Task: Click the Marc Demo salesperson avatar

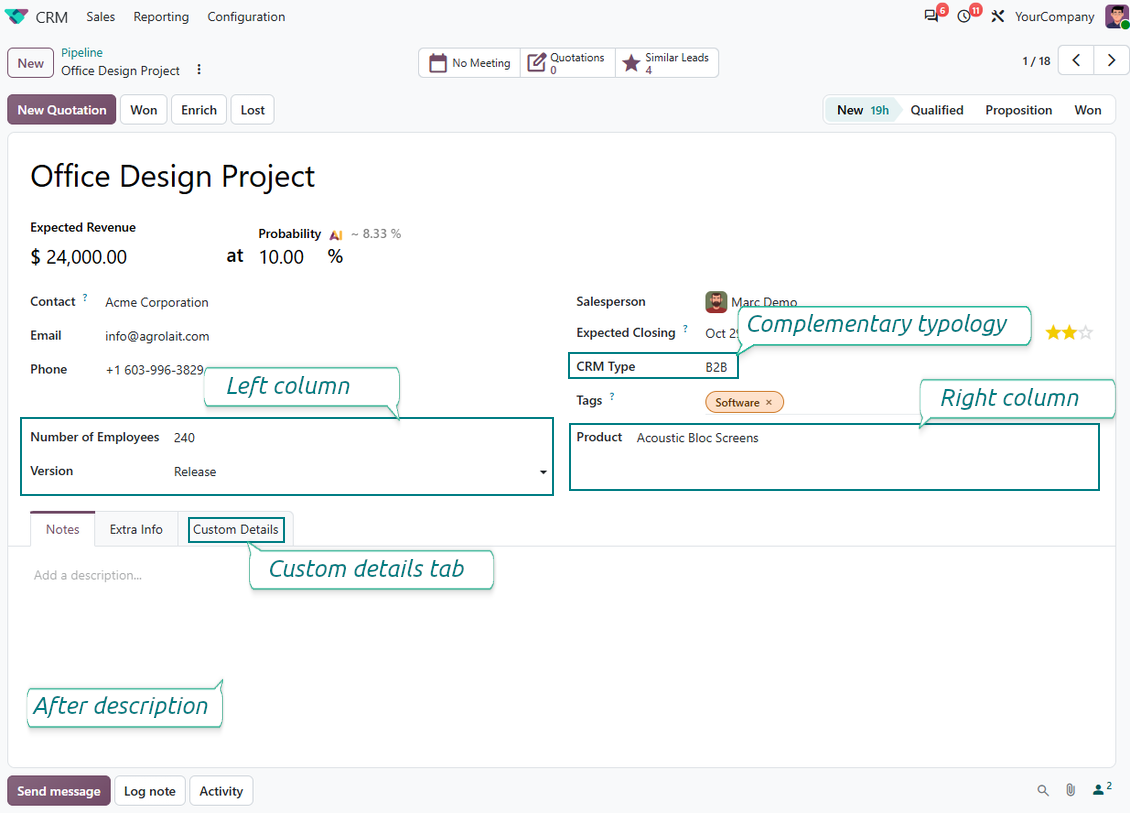Action: tap(716, 302)
